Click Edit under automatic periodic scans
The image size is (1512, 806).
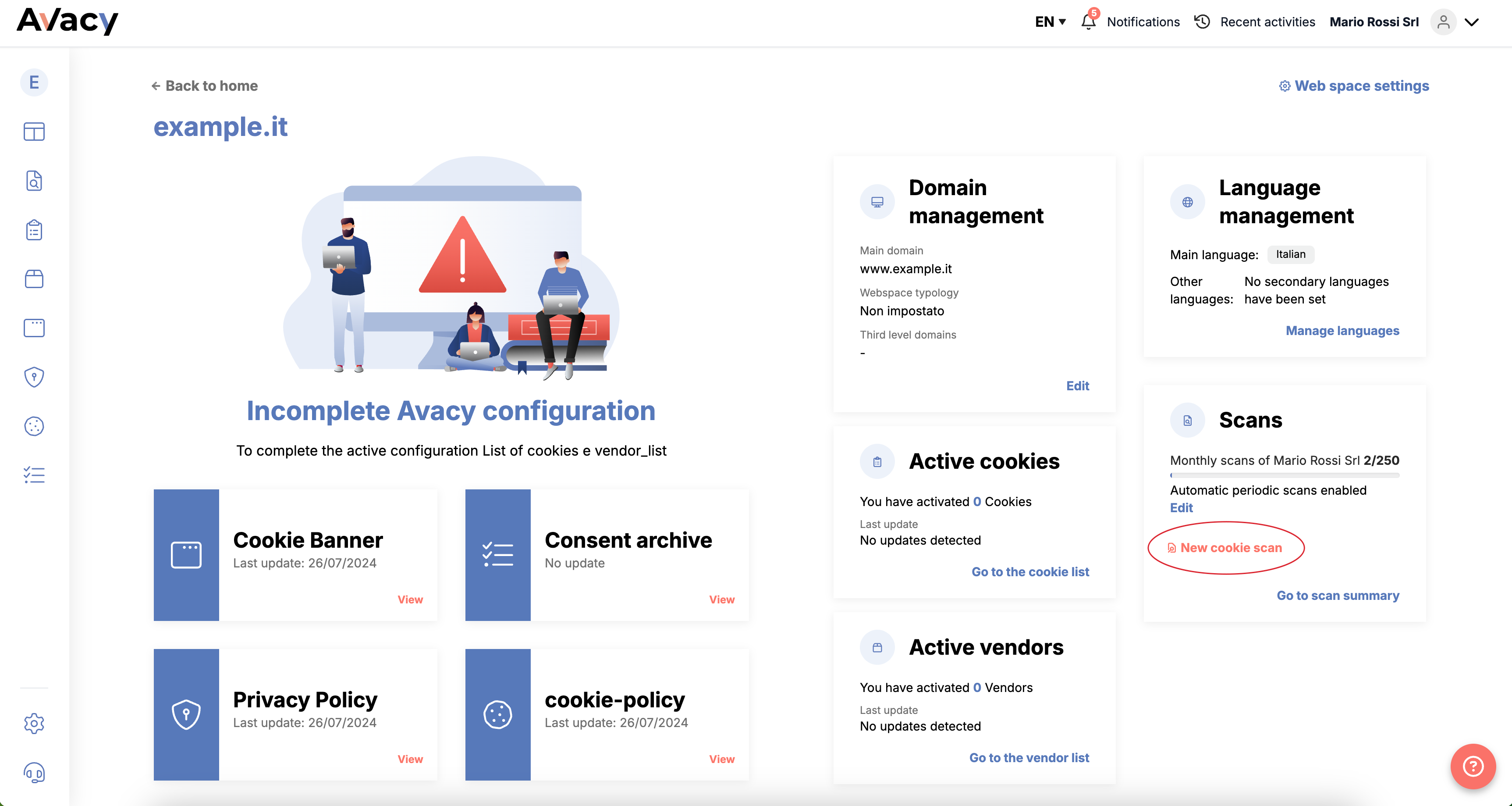click(x=1182, y=507)
